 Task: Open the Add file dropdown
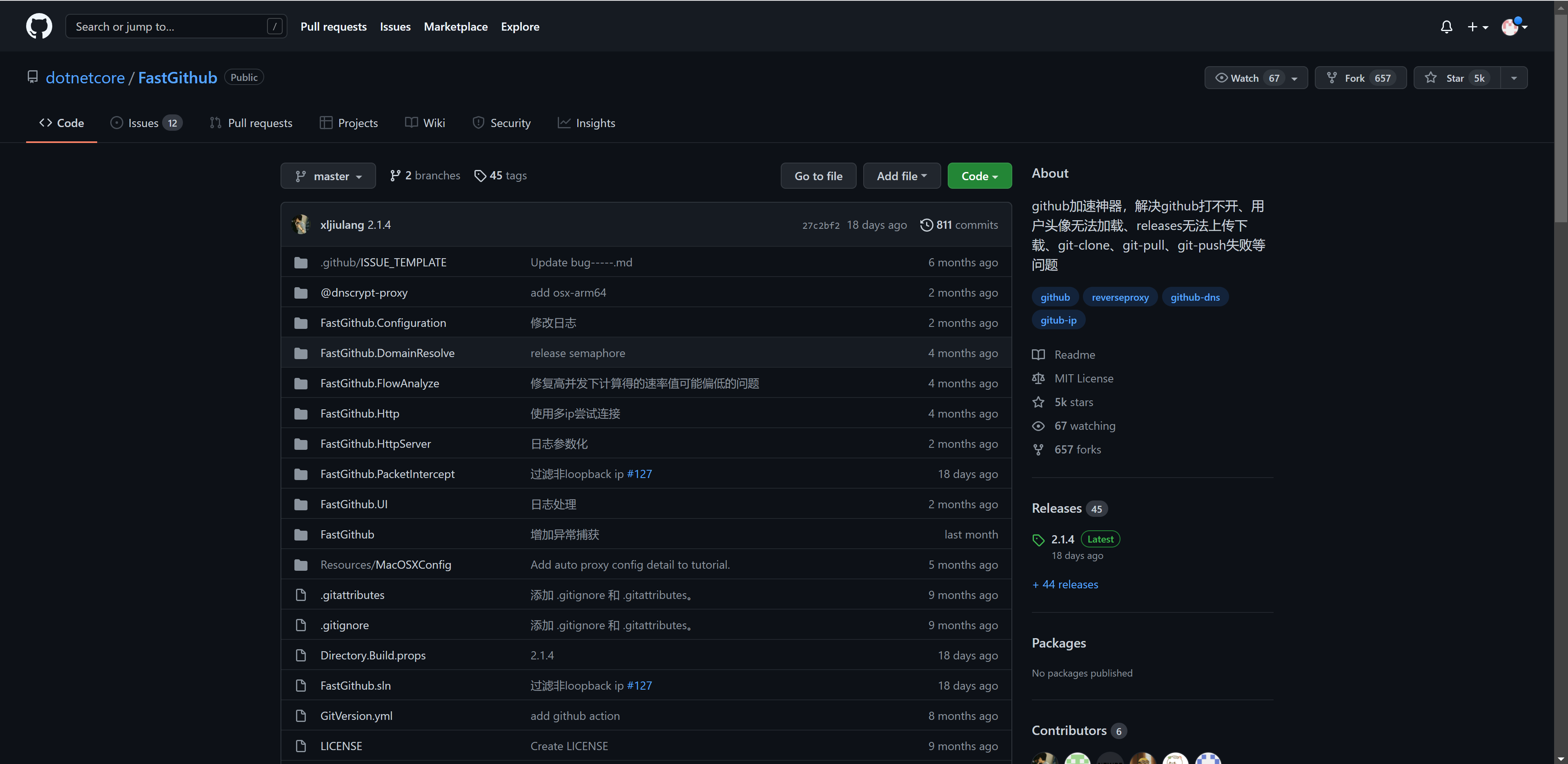coord(902,175)
